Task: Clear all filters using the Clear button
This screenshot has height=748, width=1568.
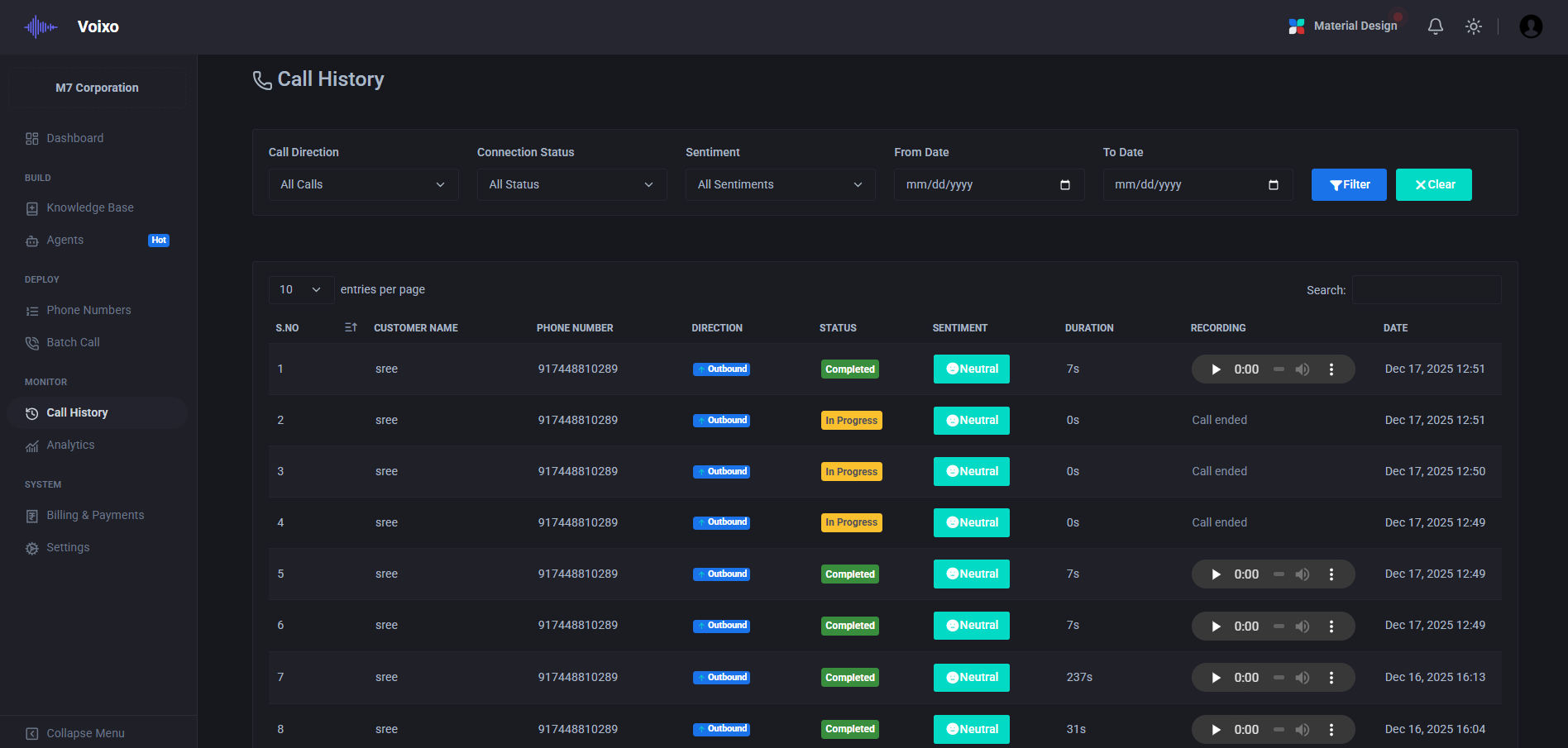Action: pyautogui.click(x=1433, y=184)
